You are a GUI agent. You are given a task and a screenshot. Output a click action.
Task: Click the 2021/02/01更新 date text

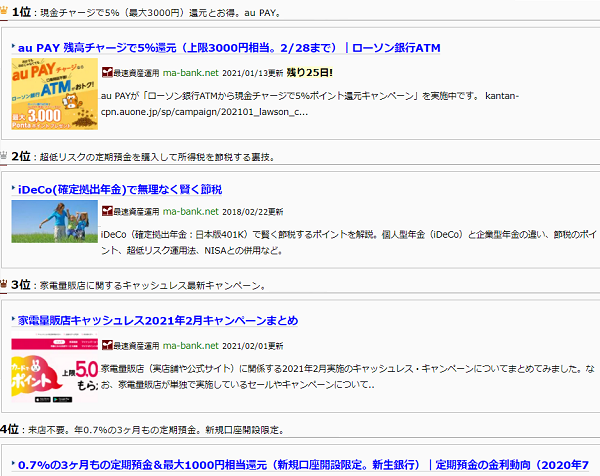(253, 346)
